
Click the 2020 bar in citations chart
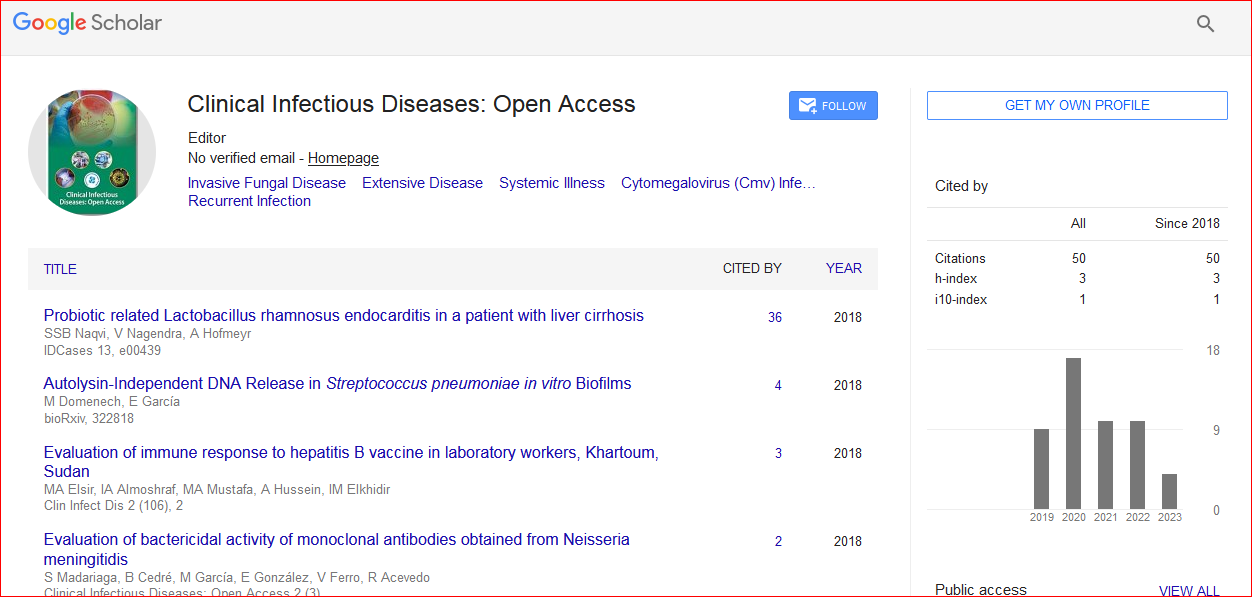1073,433
